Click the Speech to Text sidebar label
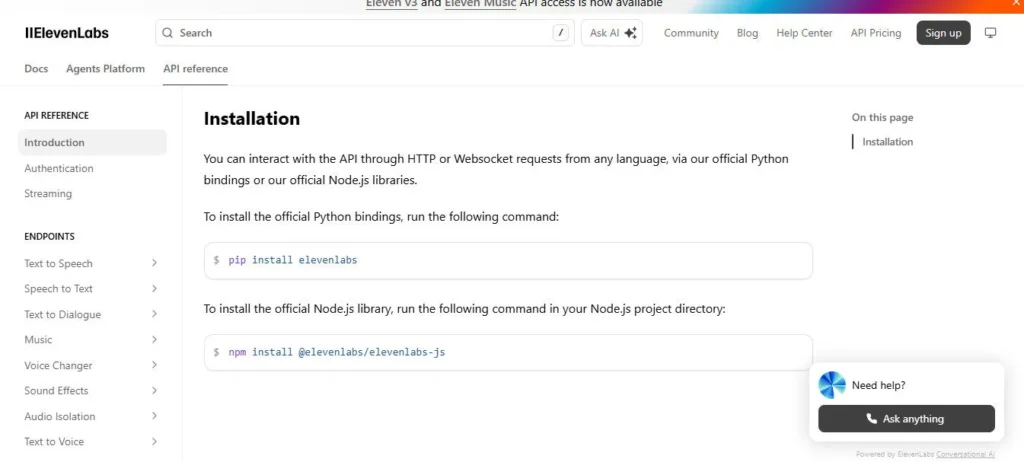 point(58,289)
